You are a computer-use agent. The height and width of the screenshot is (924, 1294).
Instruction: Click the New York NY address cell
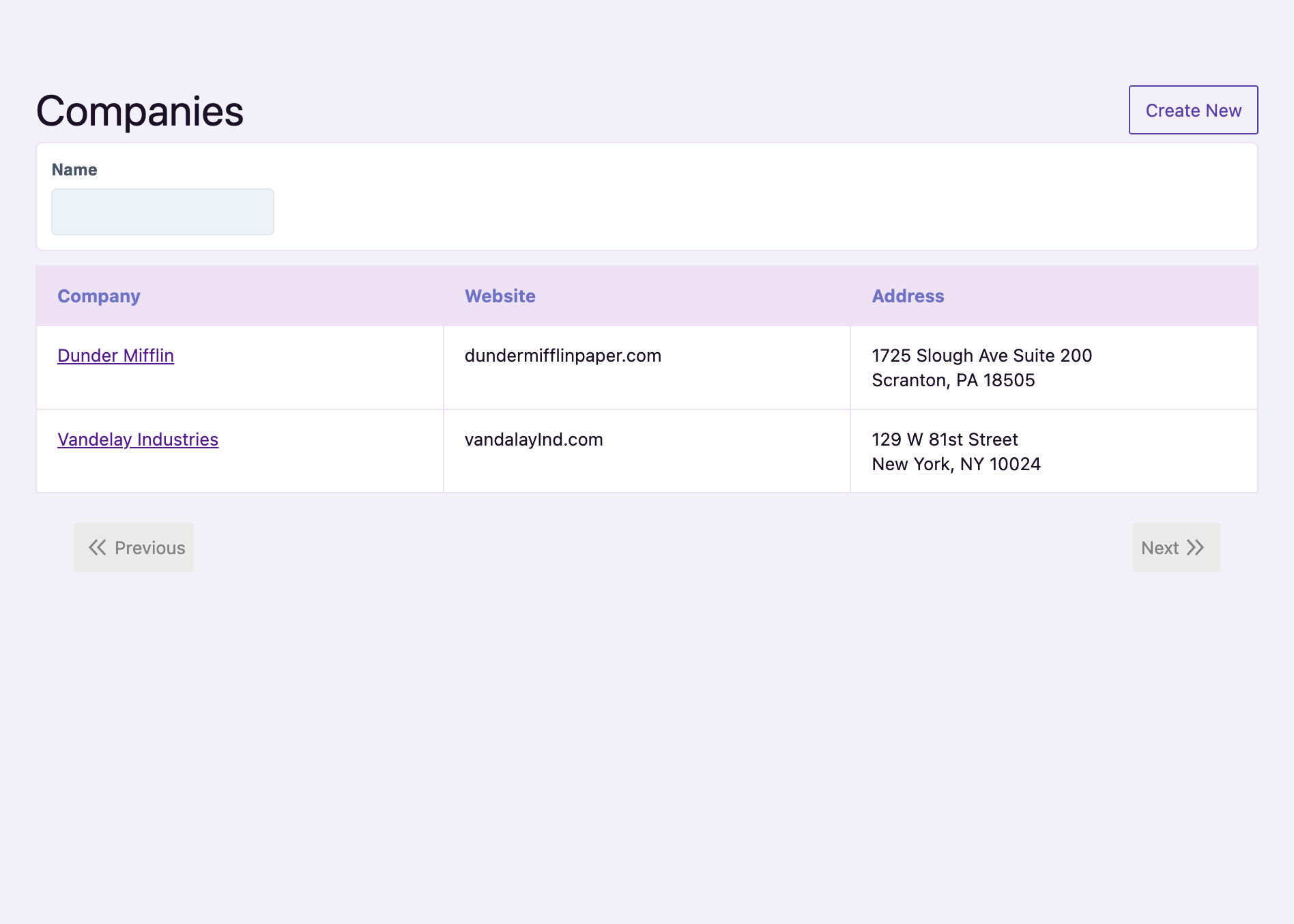(x=955, y=451)
